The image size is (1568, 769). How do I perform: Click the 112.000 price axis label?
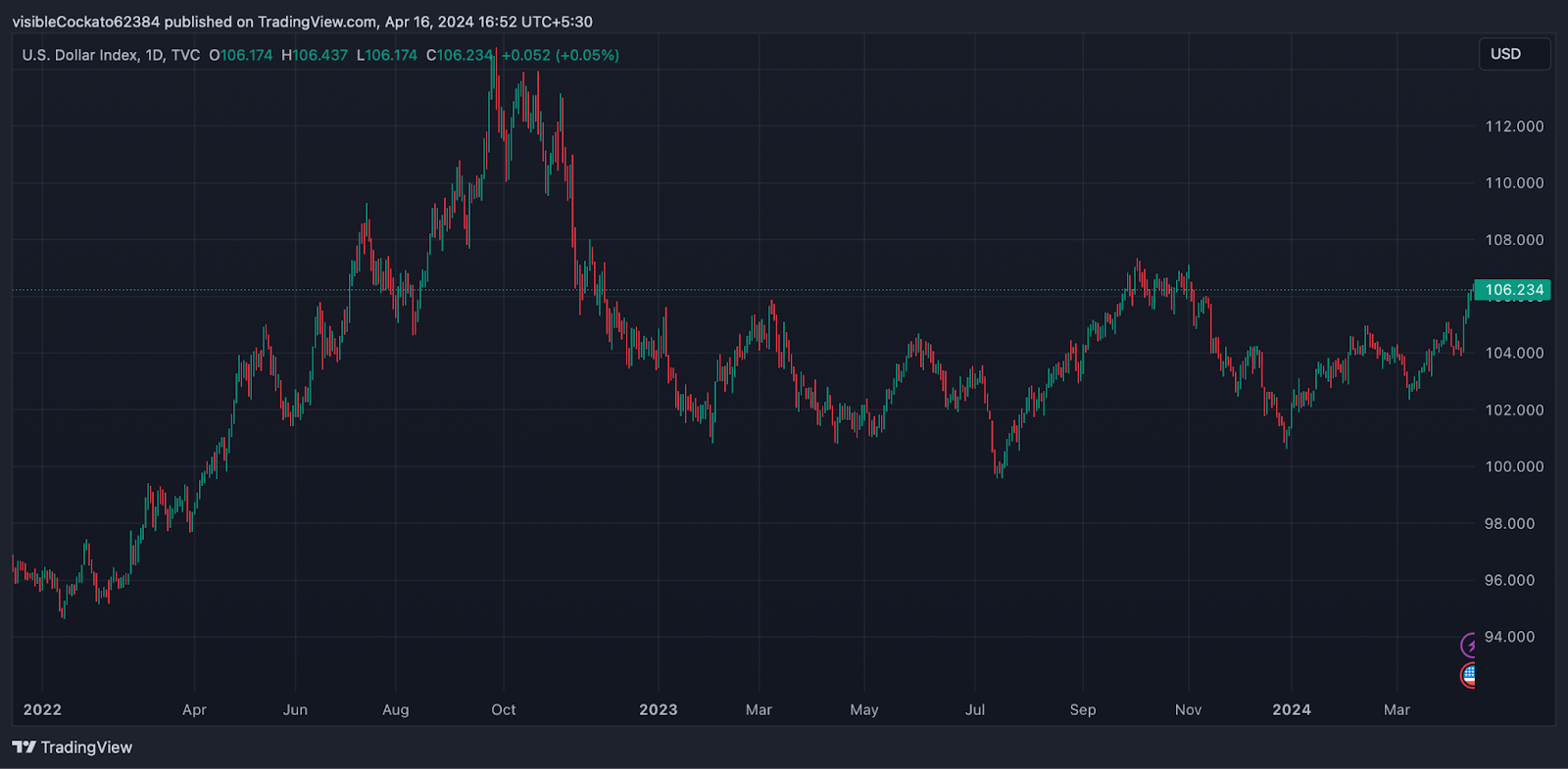pyautogui.click(x=1514, y=126)
